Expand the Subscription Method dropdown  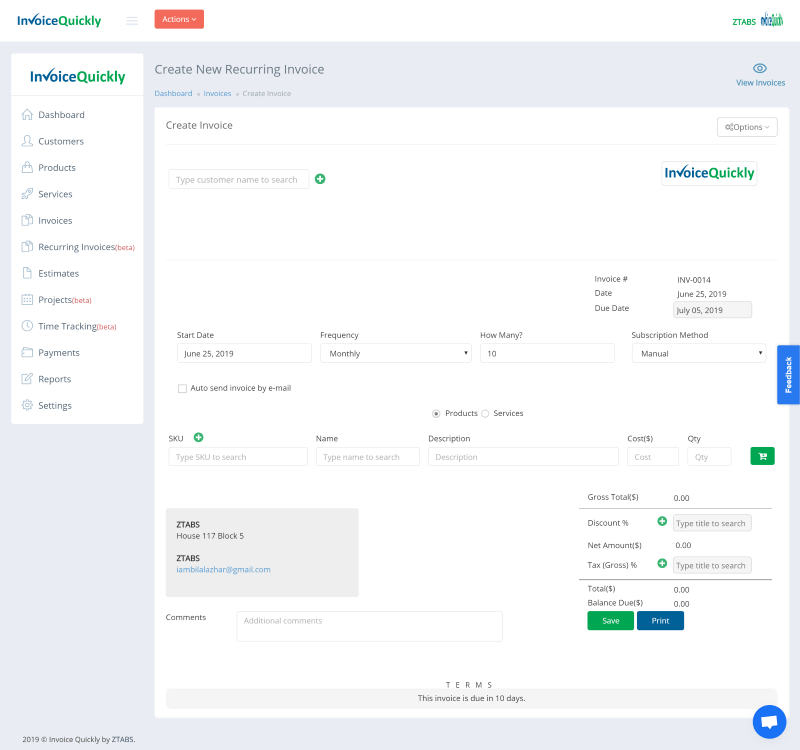pyautogui.click(x=698, y=353)
